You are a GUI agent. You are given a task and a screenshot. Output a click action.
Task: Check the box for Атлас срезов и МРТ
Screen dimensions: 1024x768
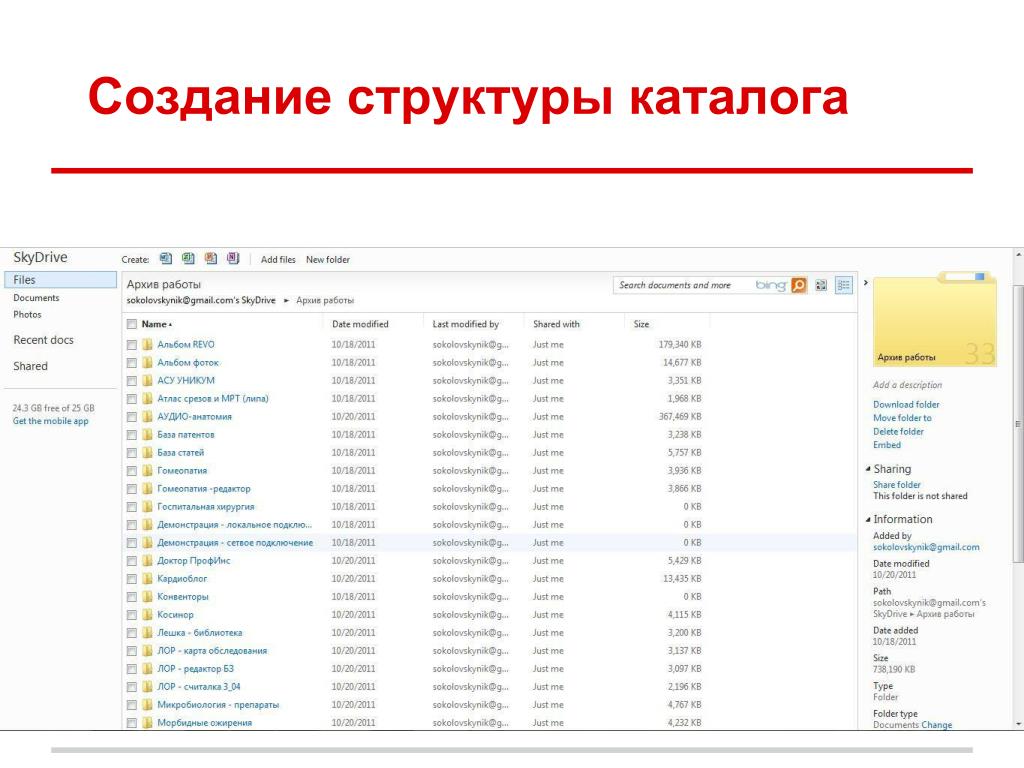[x=132, y=399]
